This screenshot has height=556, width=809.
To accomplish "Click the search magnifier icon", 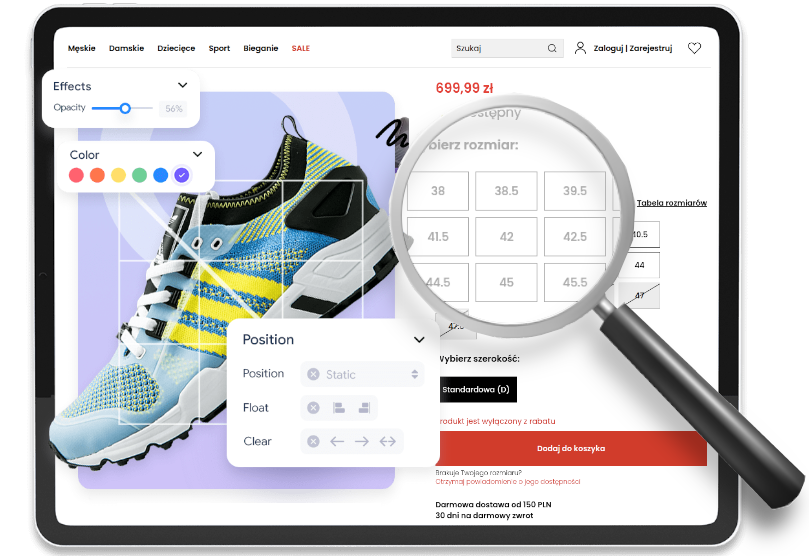I will pyautogui.click(x=552, y=48).
